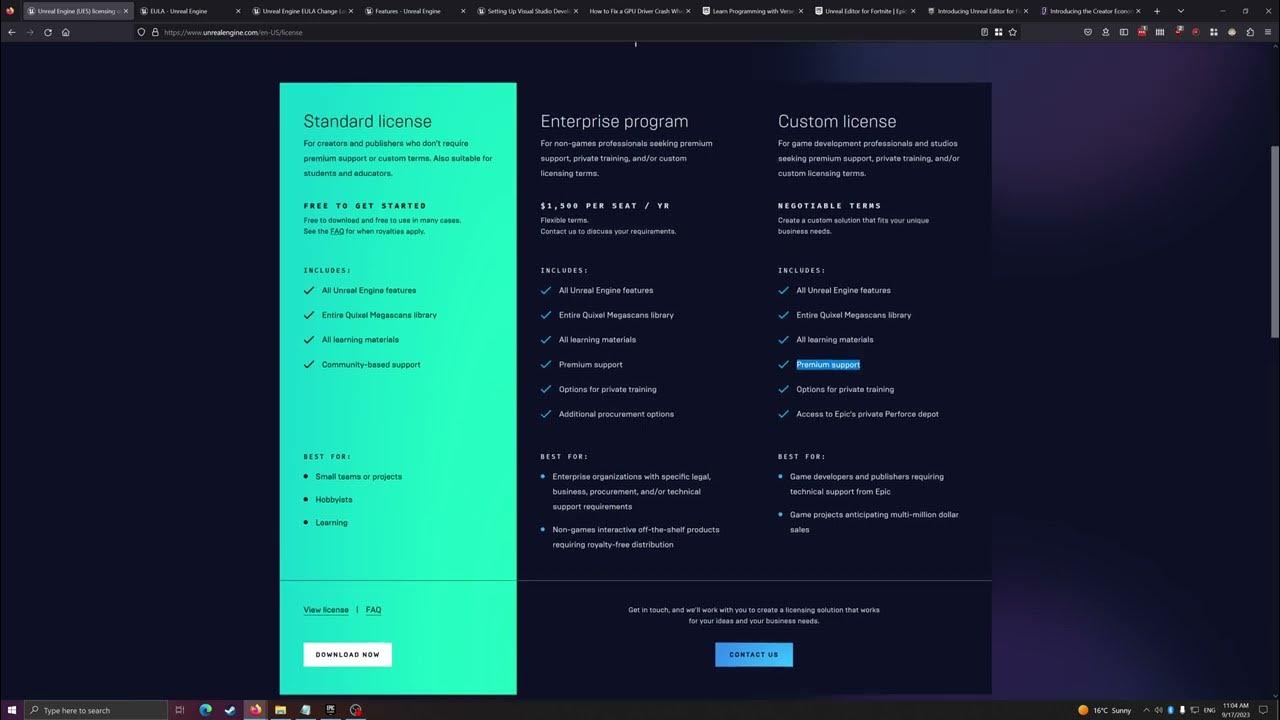The image size is (1280, 720).
Task: Click the Custom license heading
Action: (837, 122)
